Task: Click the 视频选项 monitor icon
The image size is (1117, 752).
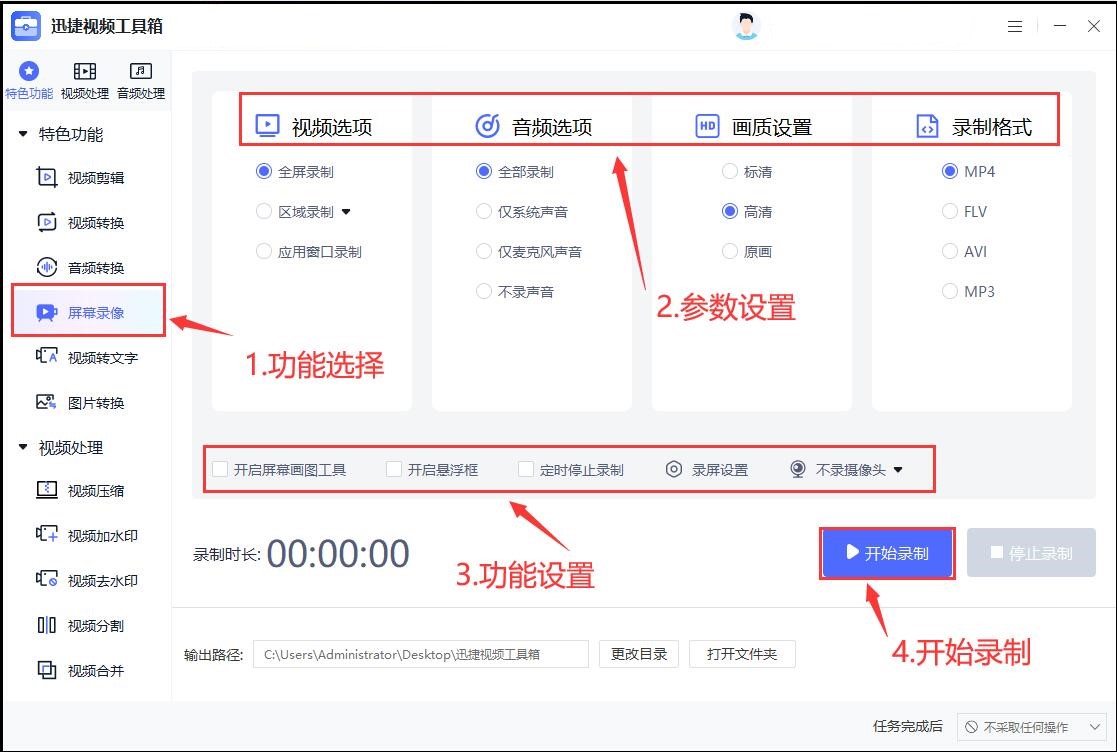Action: click(x=268, y=126)
